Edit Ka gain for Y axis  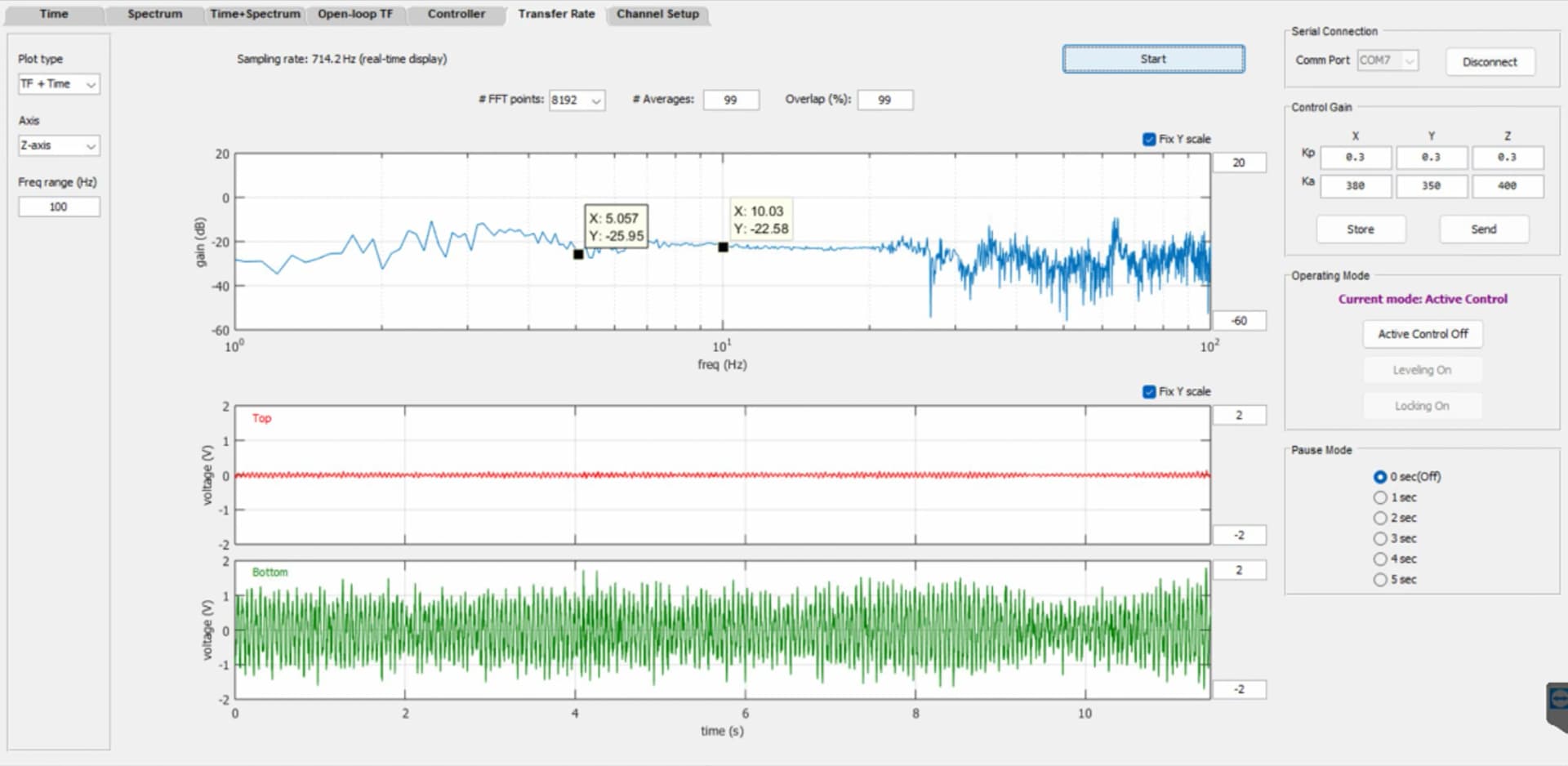(1431, 186)
